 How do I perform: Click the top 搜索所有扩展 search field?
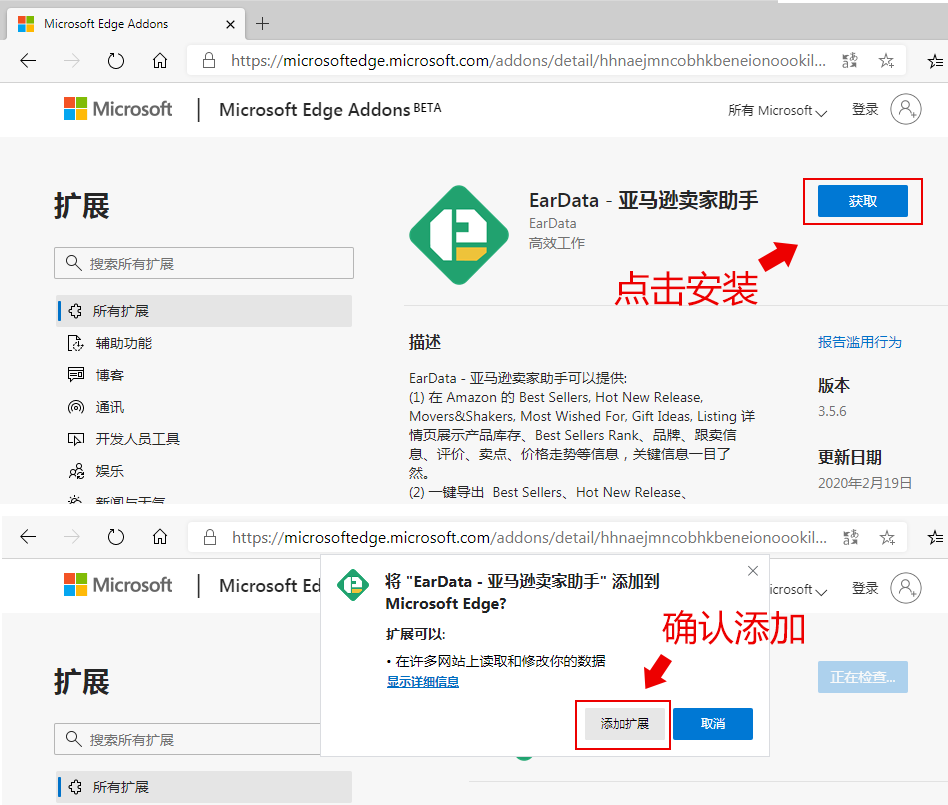pyautogui.click(x=204, y=263)
